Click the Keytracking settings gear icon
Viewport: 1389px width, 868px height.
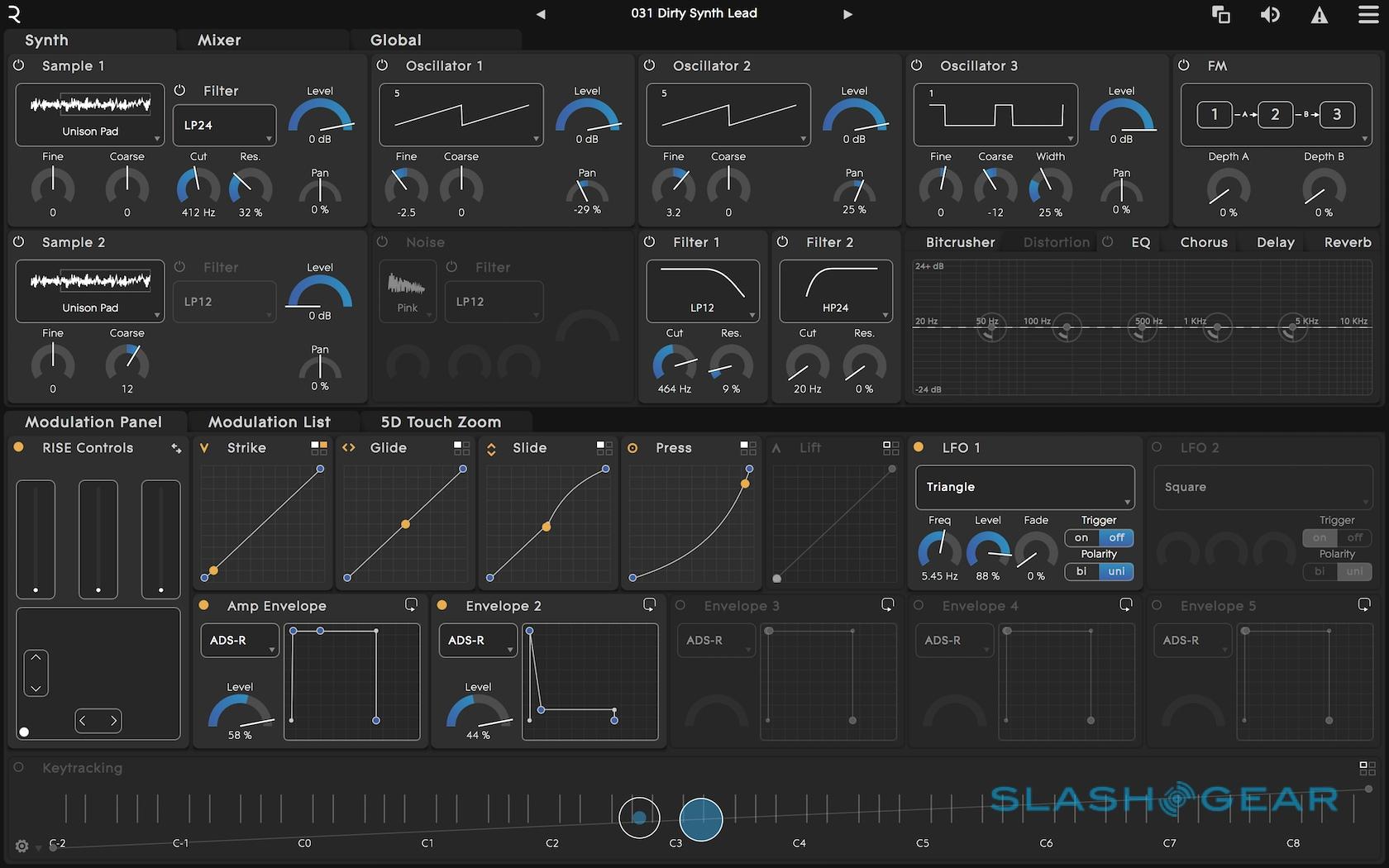coord(22,846)
